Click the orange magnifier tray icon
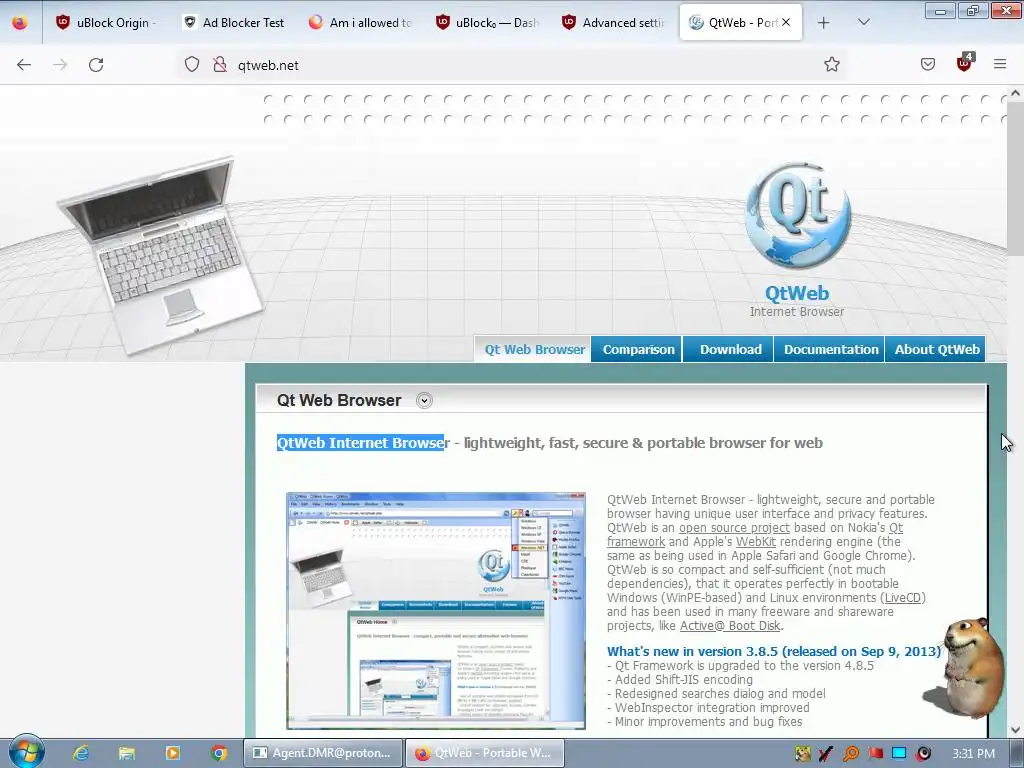1024x768 pixels. click(850, 754)
